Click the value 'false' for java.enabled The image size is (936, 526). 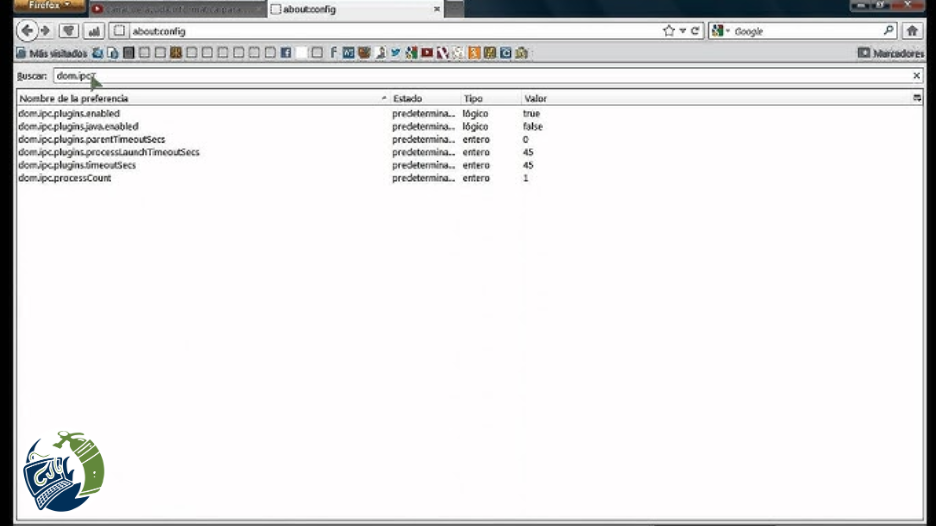(532, 127)
